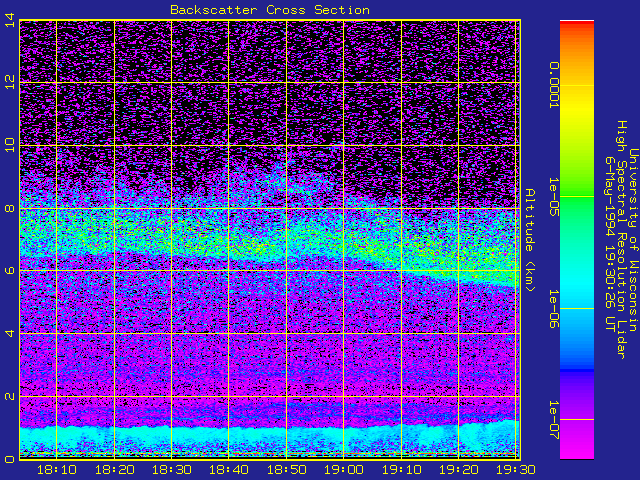The image size is (640, 480).
Task: Click the 18:40 time axis label
Action: pyautogui.click(x=229, y=470)
